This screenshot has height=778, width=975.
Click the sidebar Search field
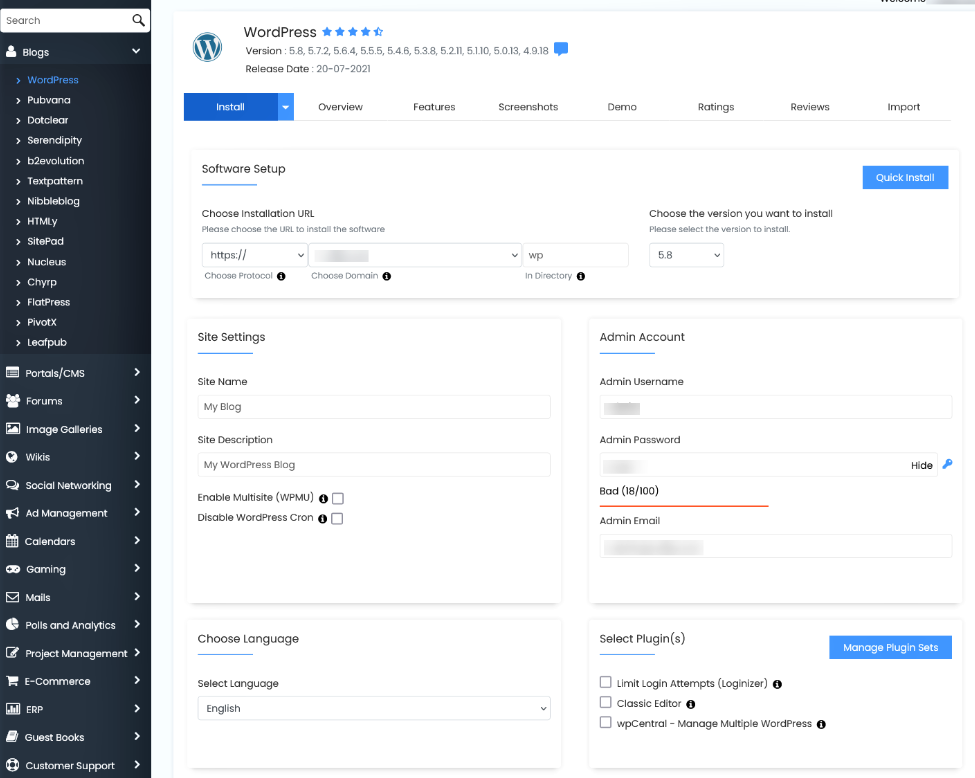(x=65, y=21)
